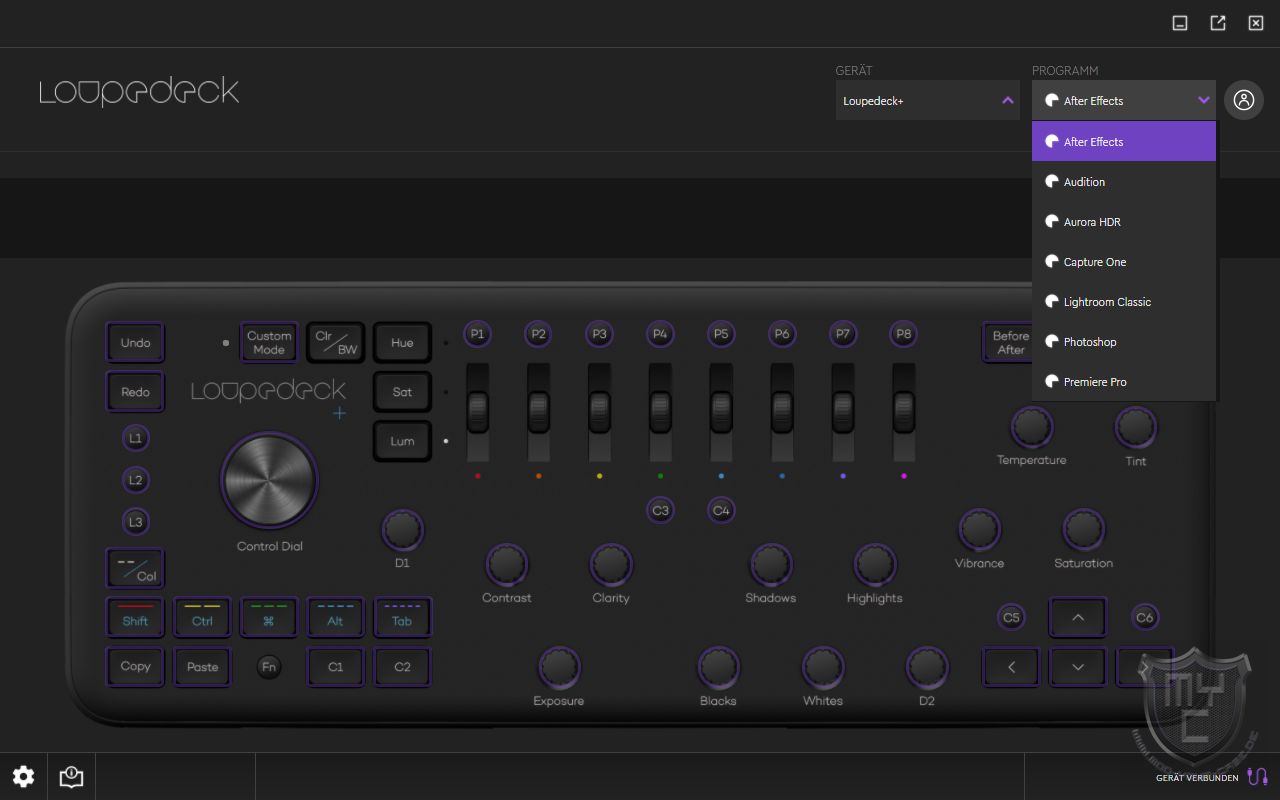Select the Hue mode key

click(x=402, y=343)
